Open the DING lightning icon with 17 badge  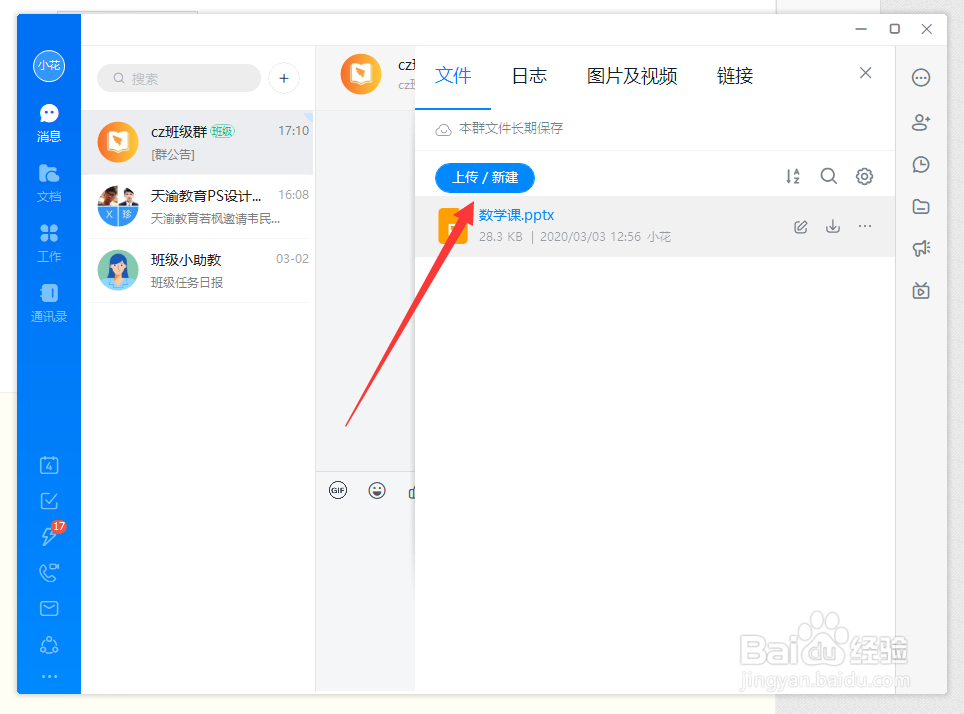[x=48, y=536]
